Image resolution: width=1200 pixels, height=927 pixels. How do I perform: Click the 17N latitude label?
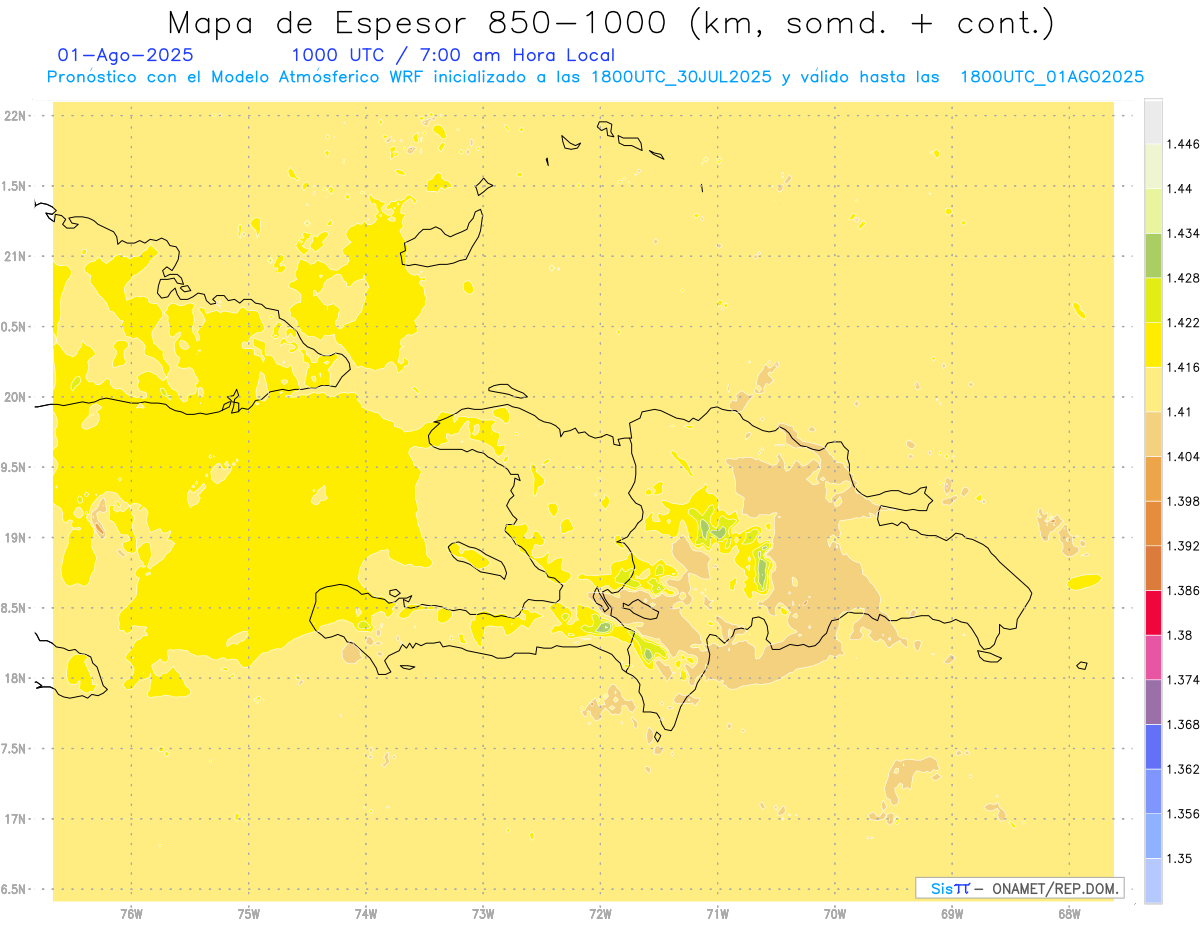coord(16,819)
